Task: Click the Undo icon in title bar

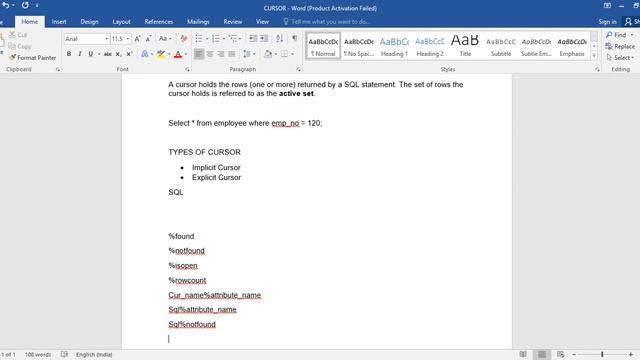Action: [x=6, y=5]
